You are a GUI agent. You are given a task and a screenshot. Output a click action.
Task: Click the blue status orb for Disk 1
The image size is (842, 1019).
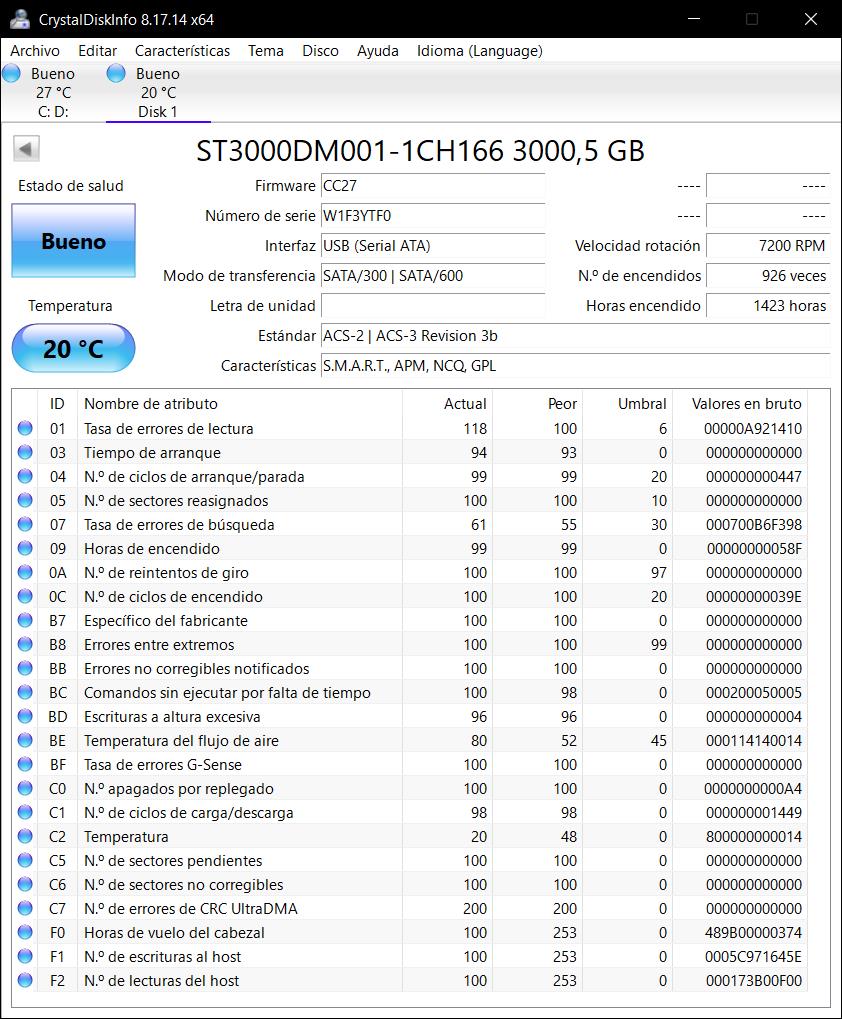pos(116,73)
